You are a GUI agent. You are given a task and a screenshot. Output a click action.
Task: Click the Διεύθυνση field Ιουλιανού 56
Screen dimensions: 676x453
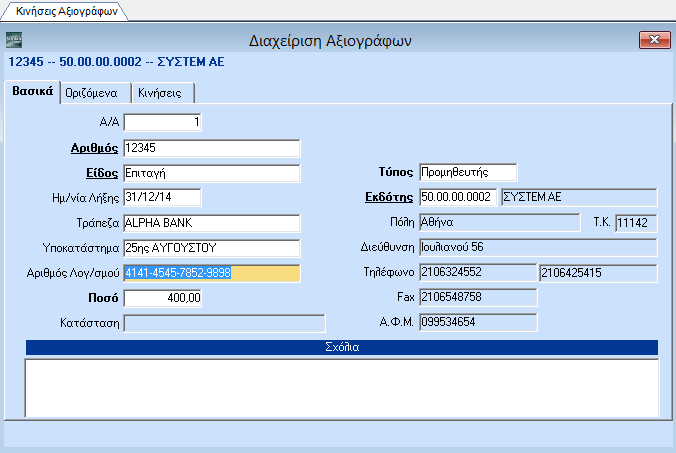coord(538,247)
